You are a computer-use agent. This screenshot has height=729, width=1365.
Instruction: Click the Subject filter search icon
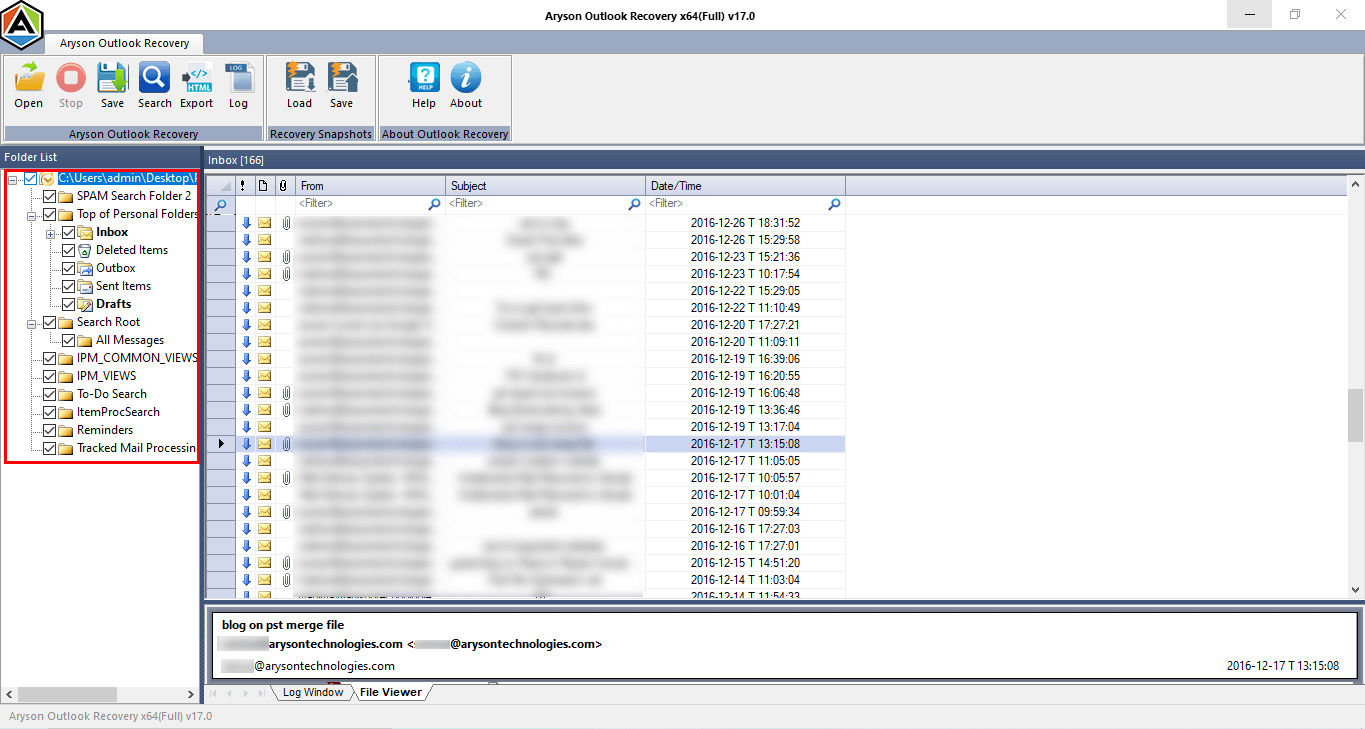tap(634, 204)
